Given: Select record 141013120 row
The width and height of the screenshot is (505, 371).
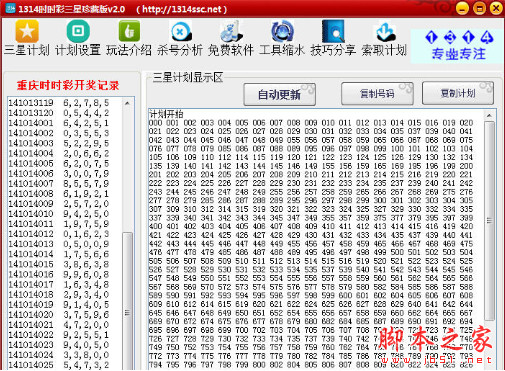Looking at the screenshot, I should (59, 113).
